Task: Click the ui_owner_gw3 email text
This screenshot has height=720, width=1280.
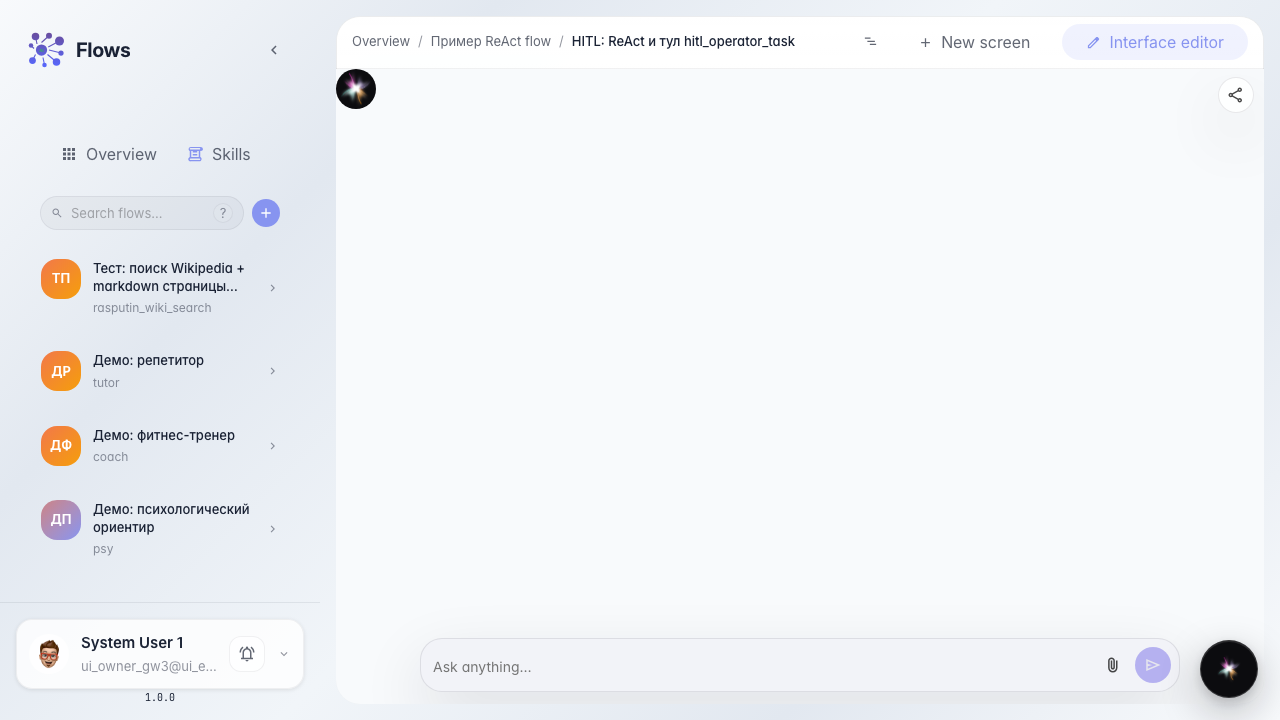Action: tap(149, 666)
